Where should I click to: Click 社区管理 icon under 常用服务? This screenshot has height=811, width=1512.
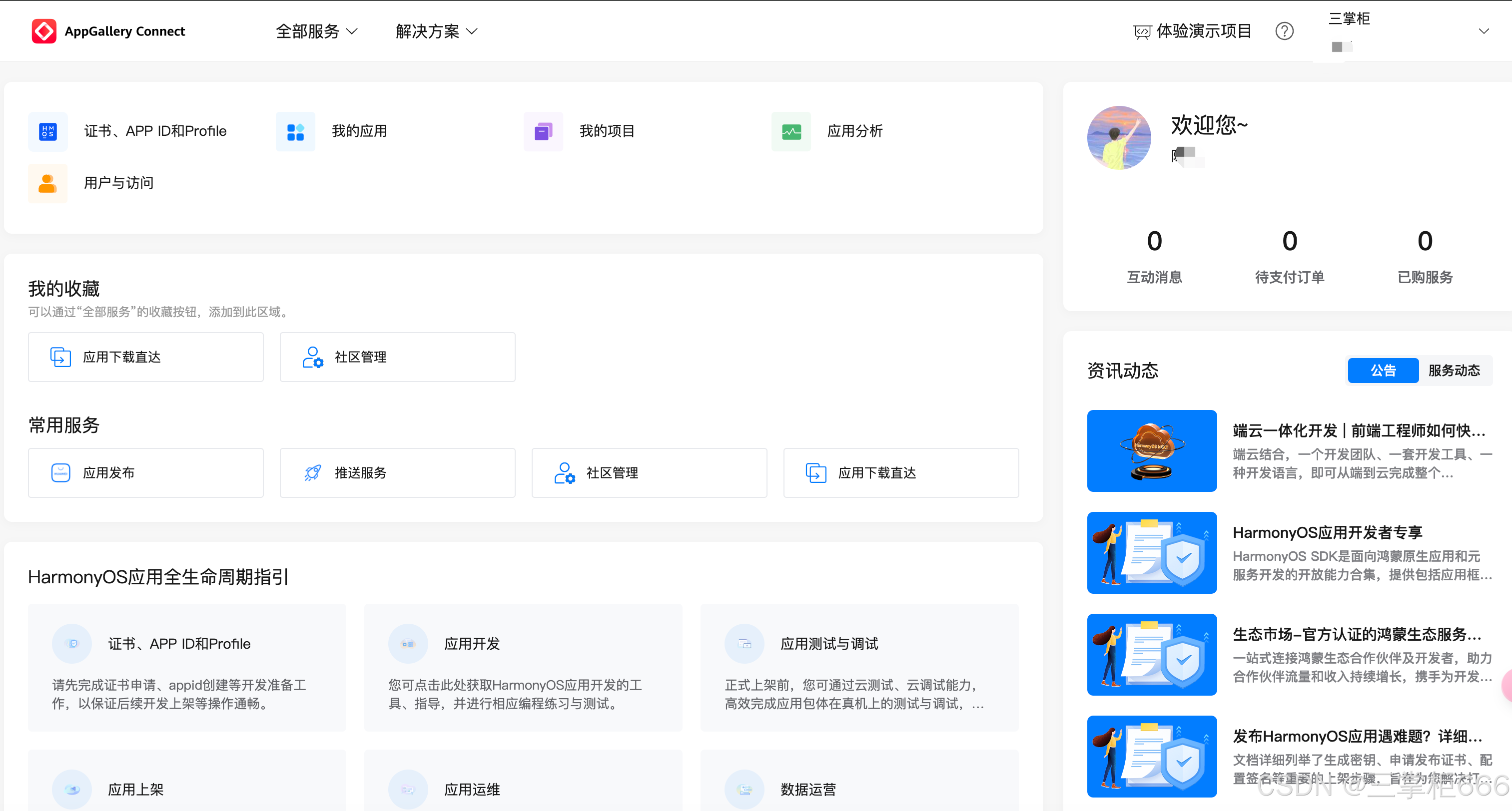(565, 472)
